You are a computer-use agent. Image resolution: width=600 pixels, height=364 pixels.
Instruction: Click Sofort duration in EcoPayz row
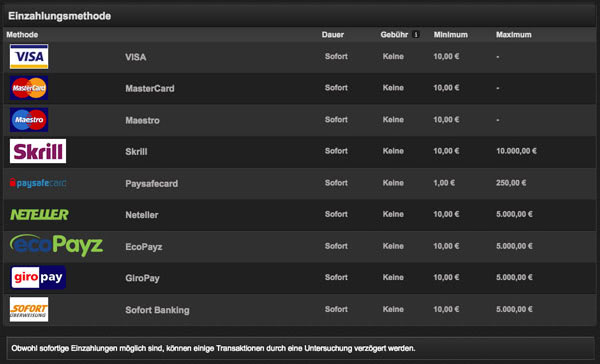(x=336, y=246)
